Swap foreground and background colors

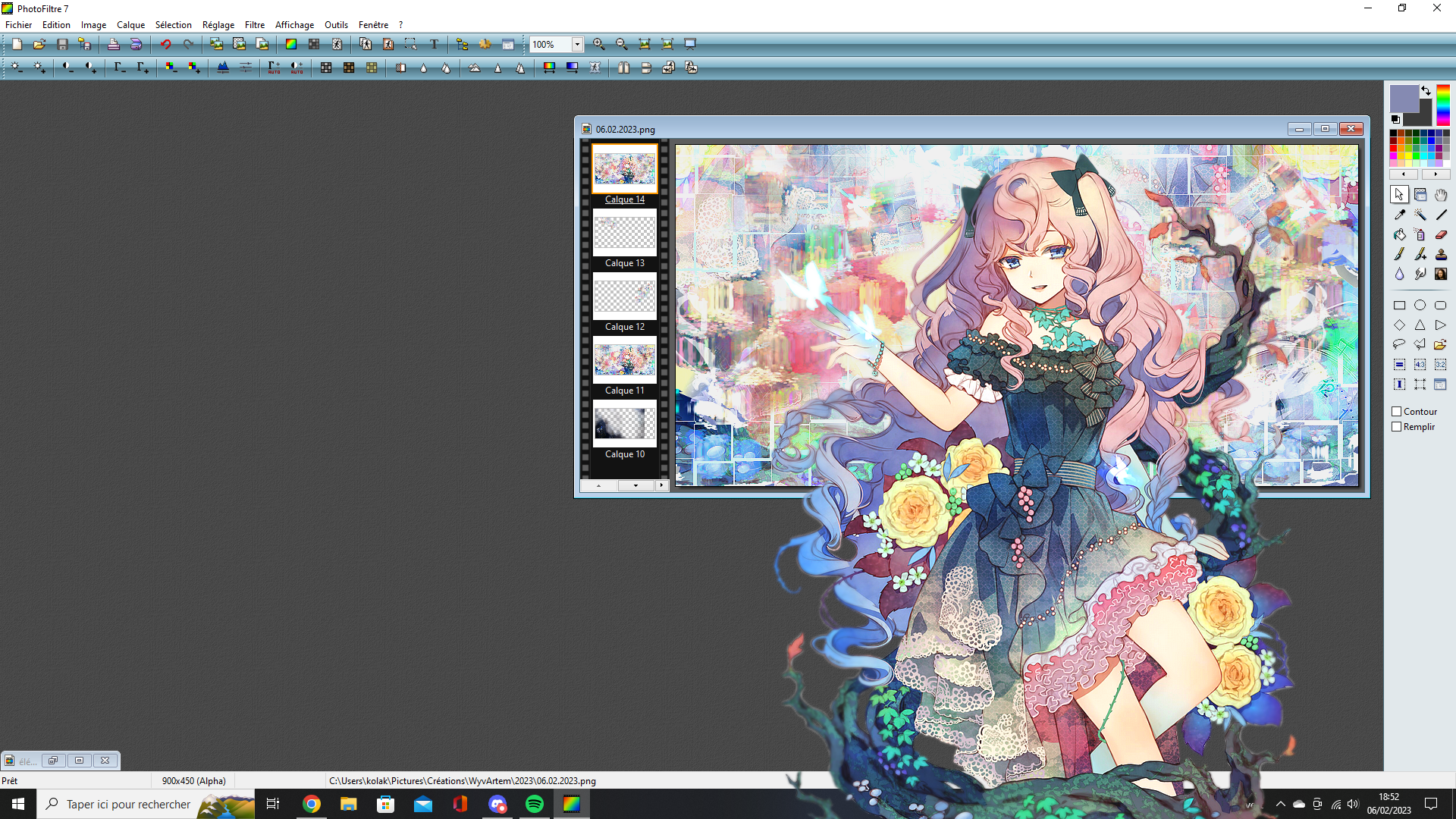(x=1426, y=90)
